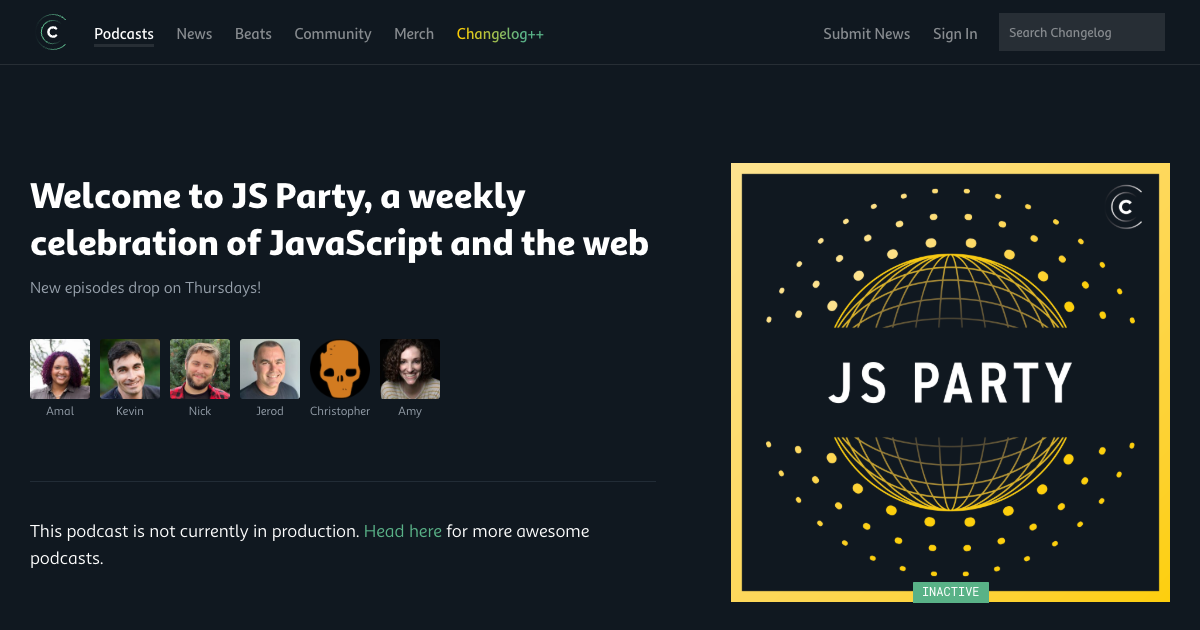Viewport: 1200px width, 630px height.
Task: Visit the Community page
Action: coord(332,33)
